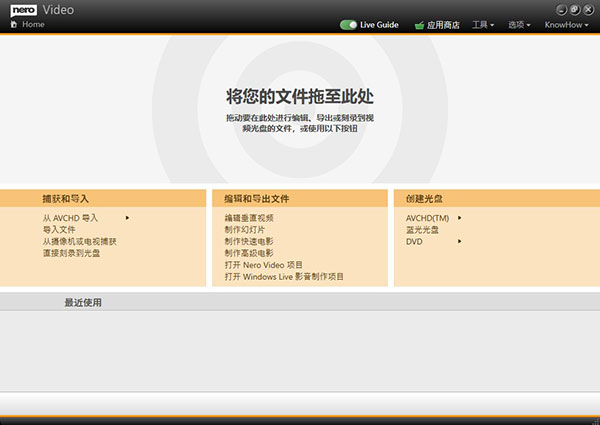The image size is (600, 425).
Task: Expand the DVD disc submenu
Action: [415, 241]
